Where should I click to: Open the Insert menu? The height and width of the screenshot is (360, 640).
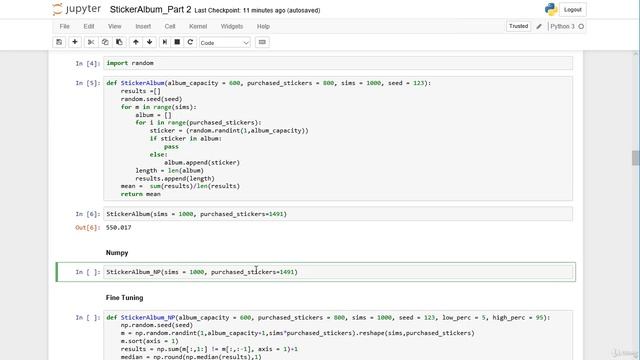tap(143, 26)
